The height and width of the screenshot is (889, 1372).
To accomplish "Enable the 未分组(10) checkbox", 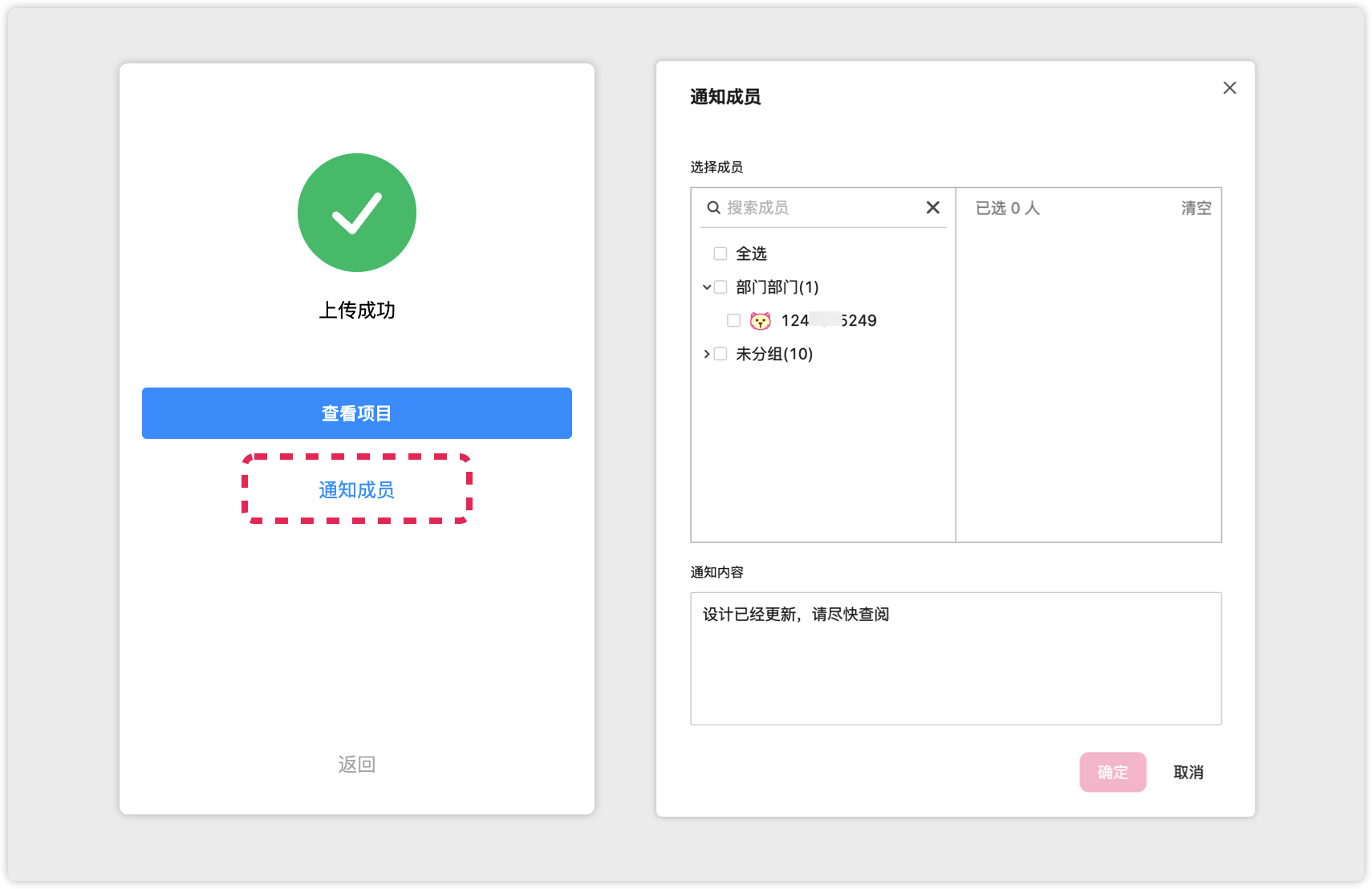I will [721, 354].
